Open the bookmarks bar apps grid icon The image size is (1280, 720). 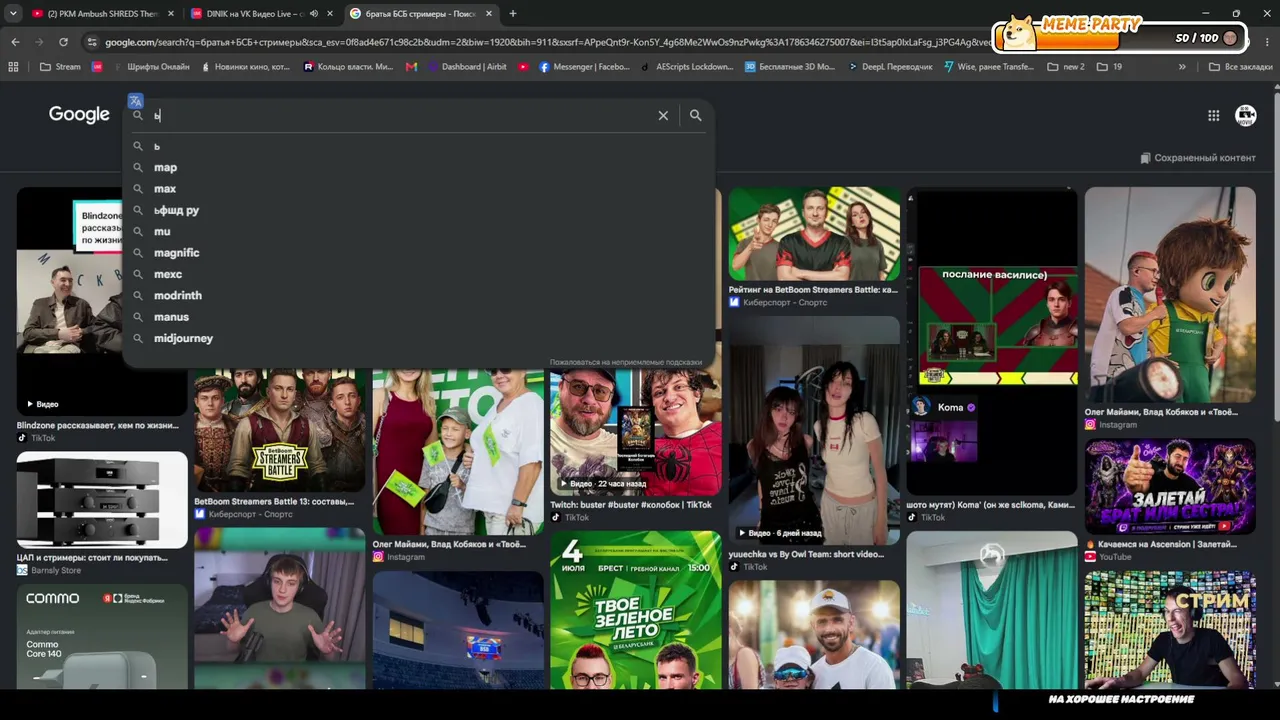point(13,67)
